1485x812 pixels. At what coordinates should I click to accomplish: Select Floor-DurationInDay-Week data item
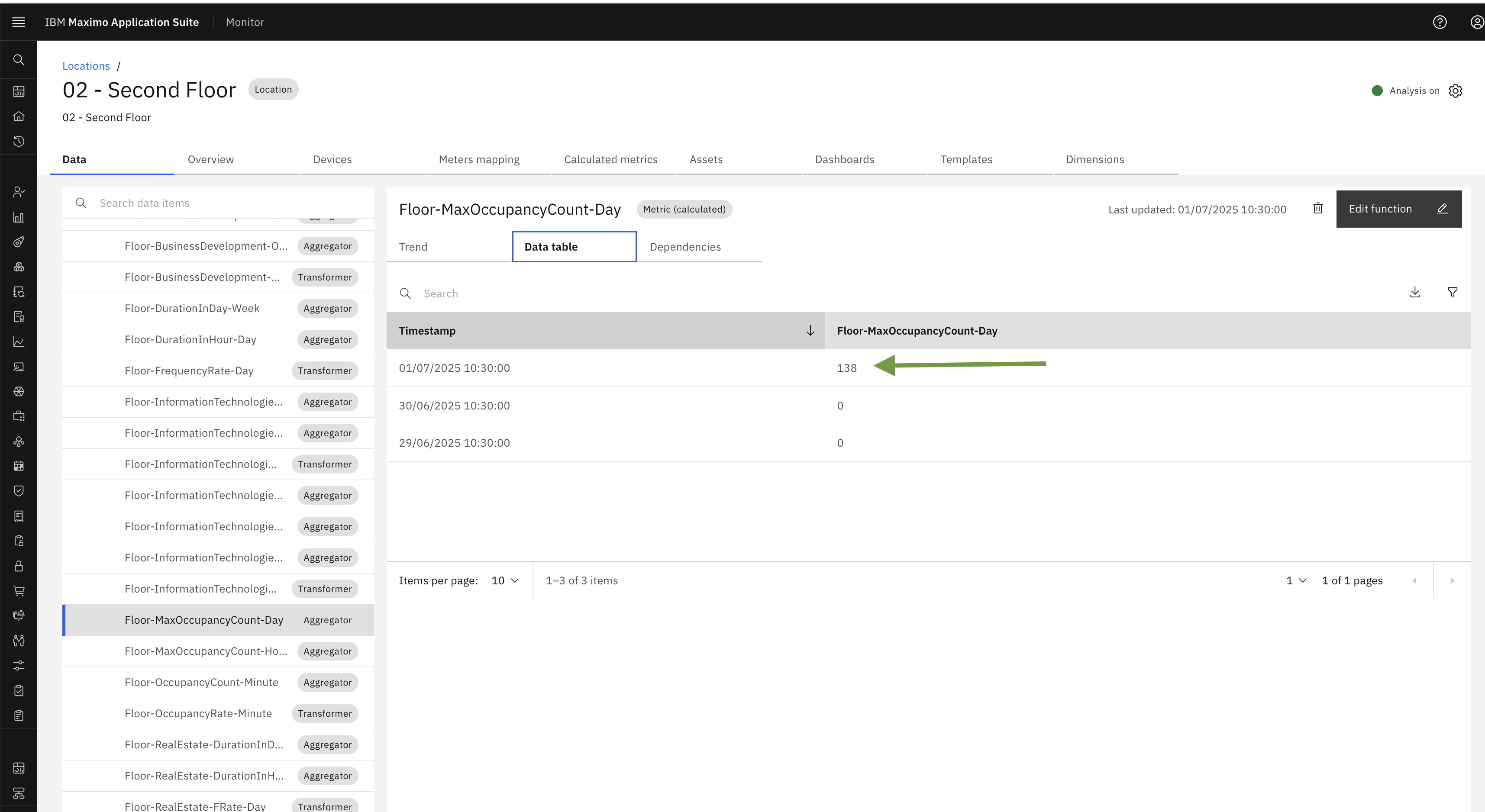[x=218, y=308]
